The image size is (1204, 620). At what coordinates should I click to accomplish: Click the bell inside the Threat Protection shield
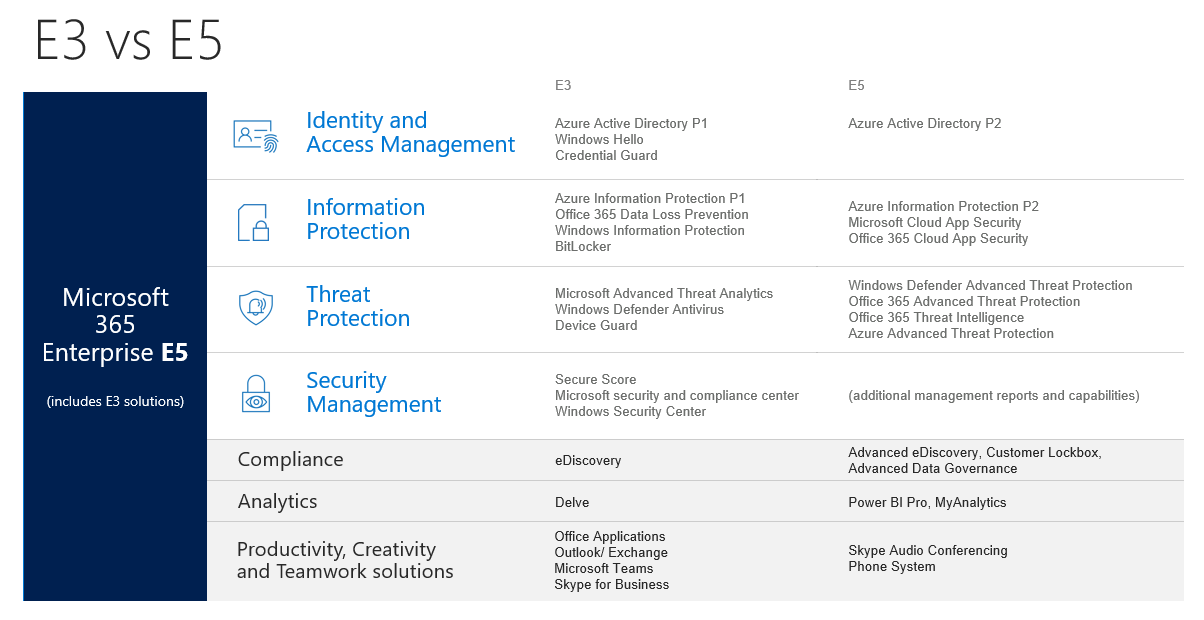(255, 305)
